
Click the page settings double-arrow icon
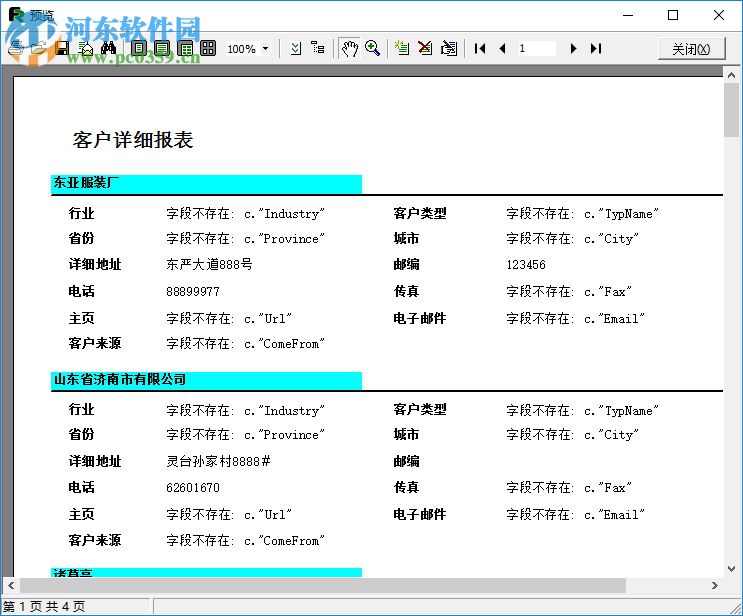pyautogui.click(x=296, y=48)
